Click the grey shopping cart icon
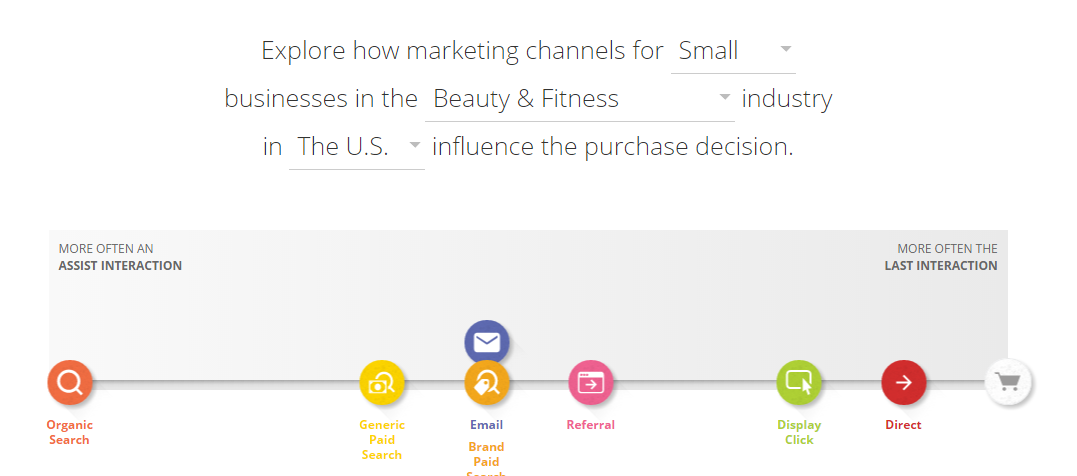The image size is (1077, 476). click(x=1008, y=382)
